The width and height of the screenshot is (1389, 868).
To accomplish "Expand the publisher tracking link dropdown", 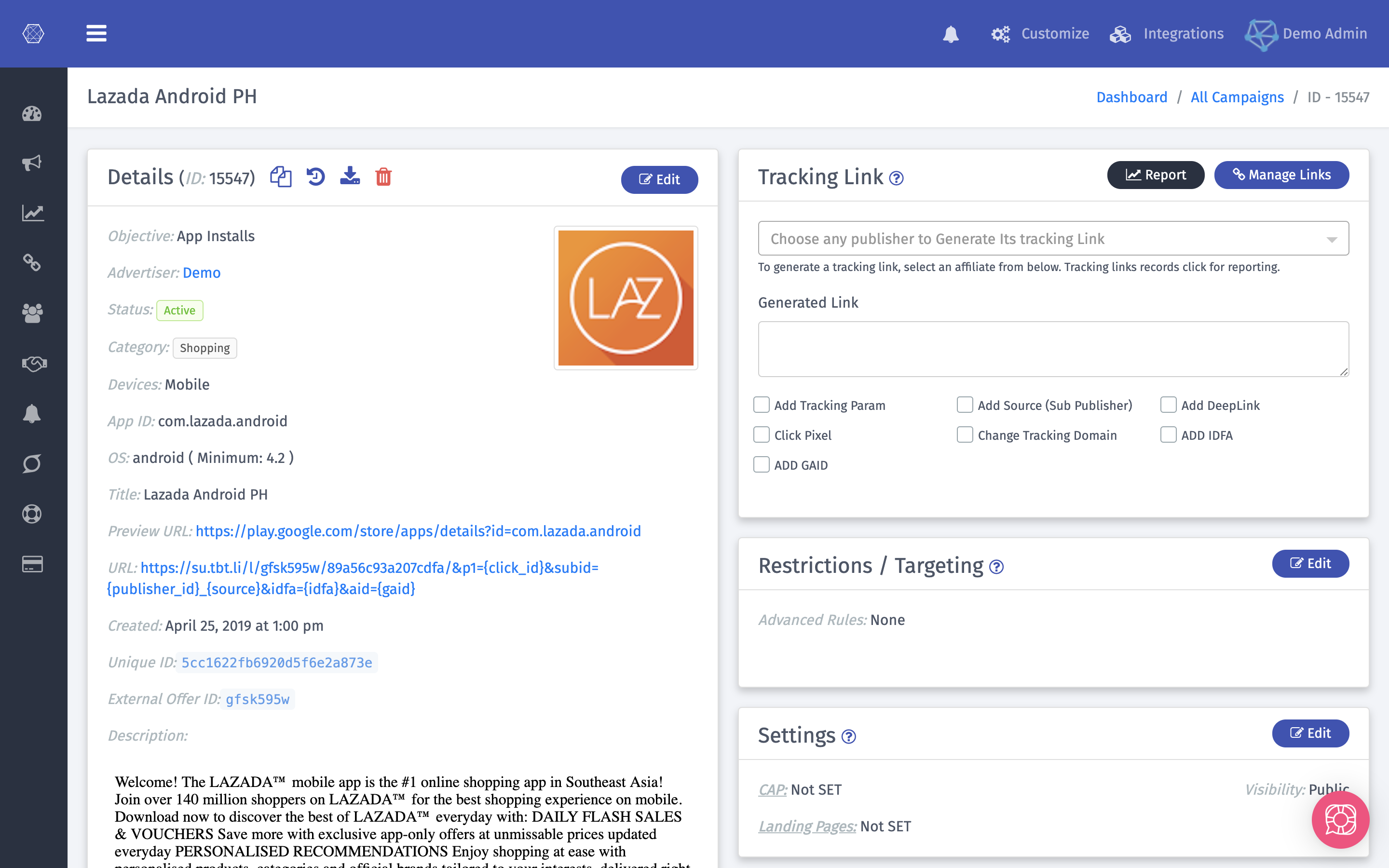I will [1053, 238].
